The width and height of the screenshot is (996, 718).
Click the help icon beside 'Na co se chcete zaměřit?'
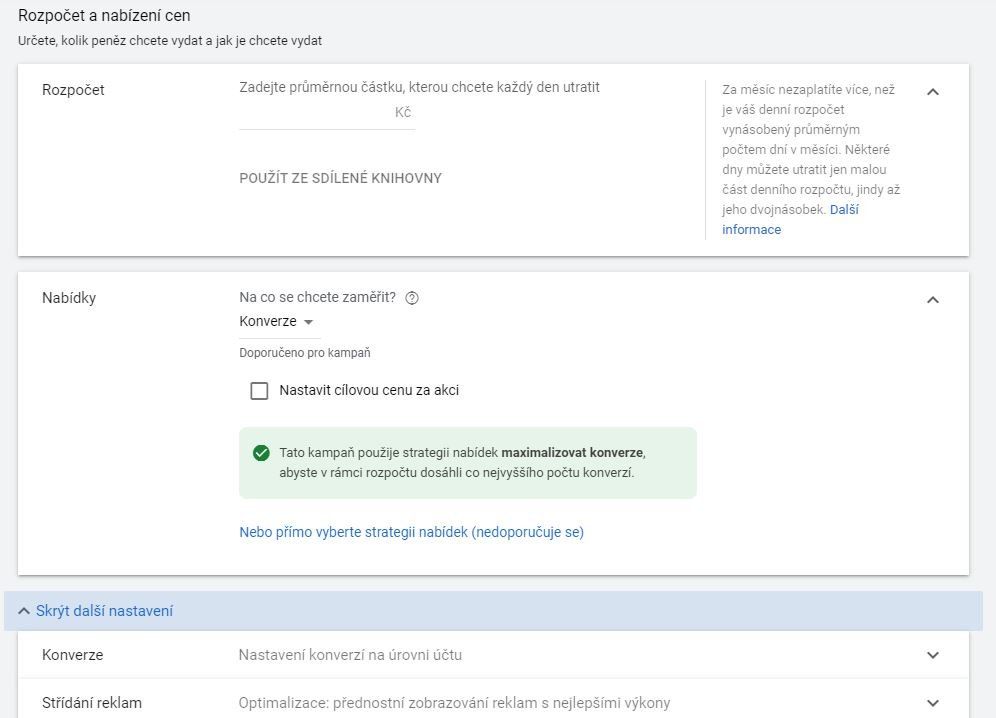coord(412,298)
